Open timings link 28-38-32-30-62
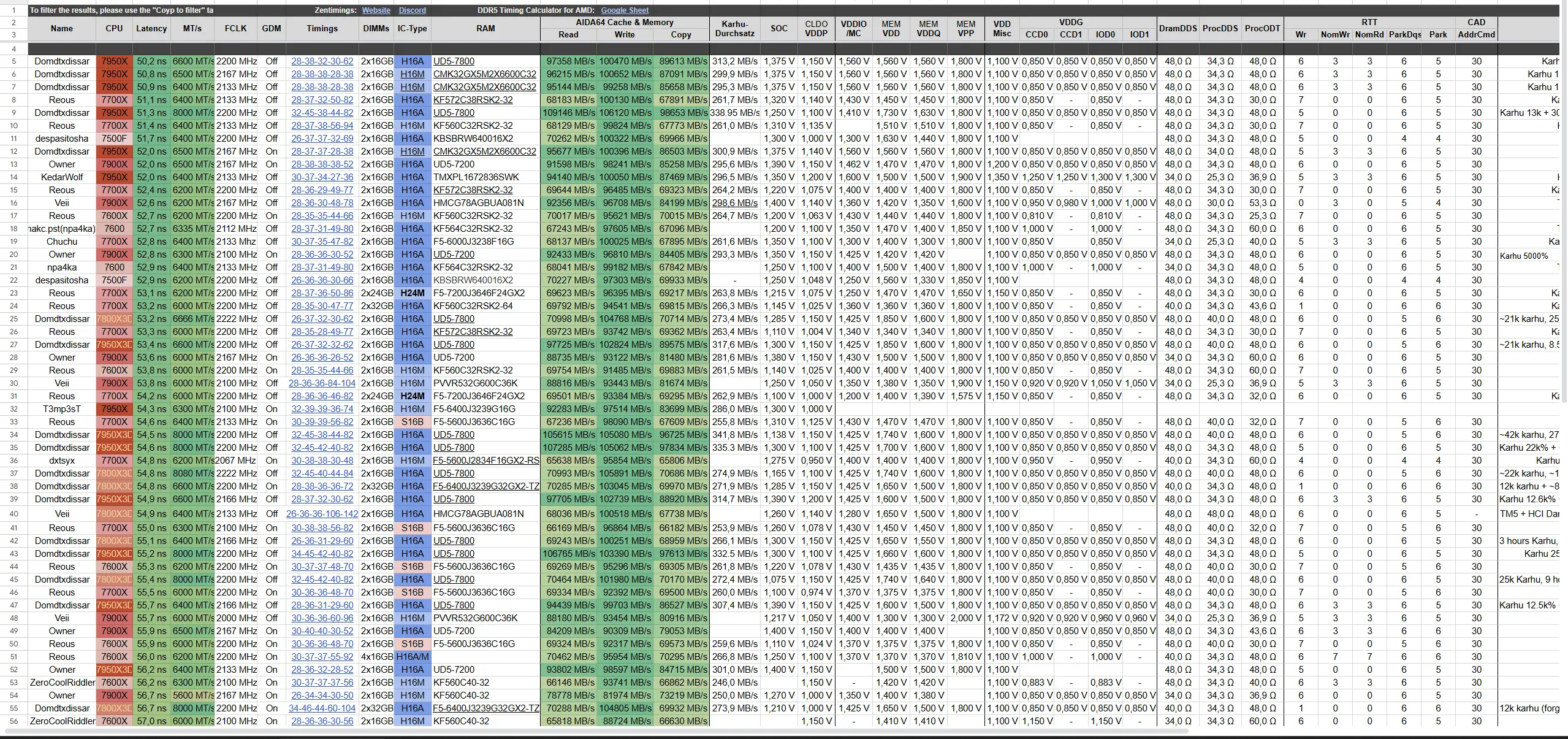 coord(322,61)
